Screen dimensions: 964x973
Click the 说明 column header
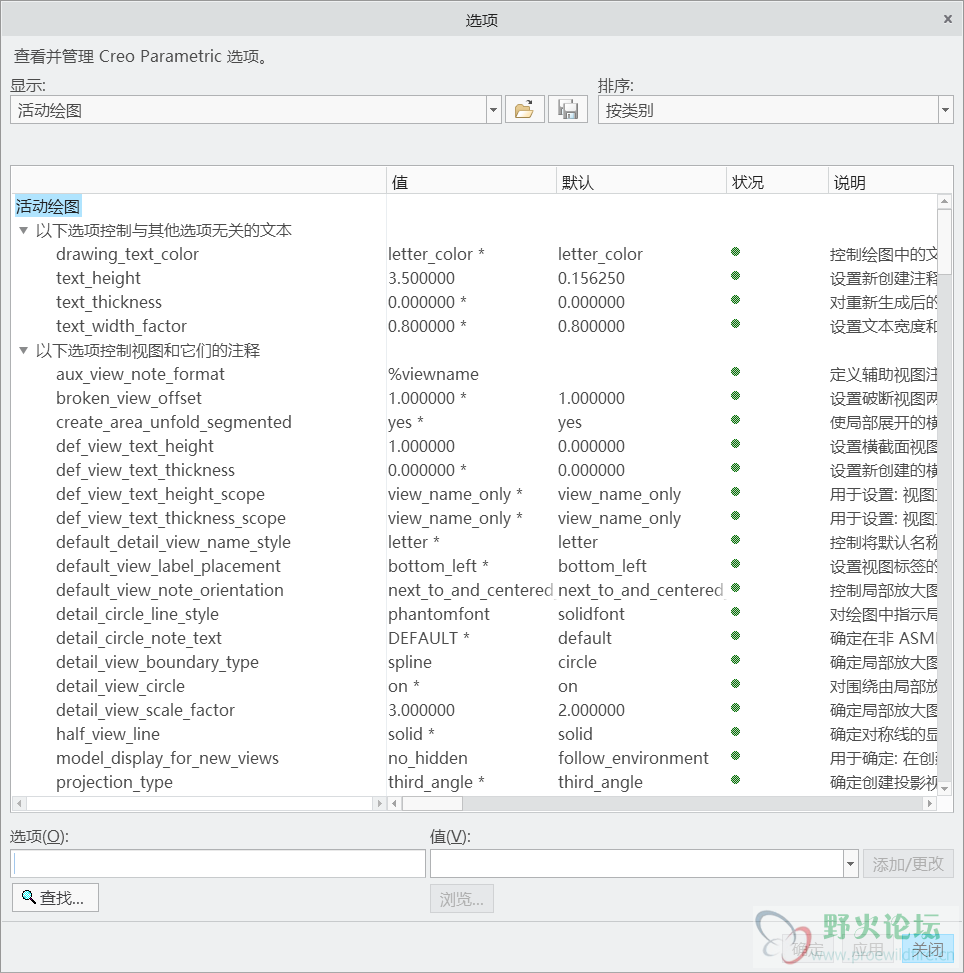tap(890, 182)
